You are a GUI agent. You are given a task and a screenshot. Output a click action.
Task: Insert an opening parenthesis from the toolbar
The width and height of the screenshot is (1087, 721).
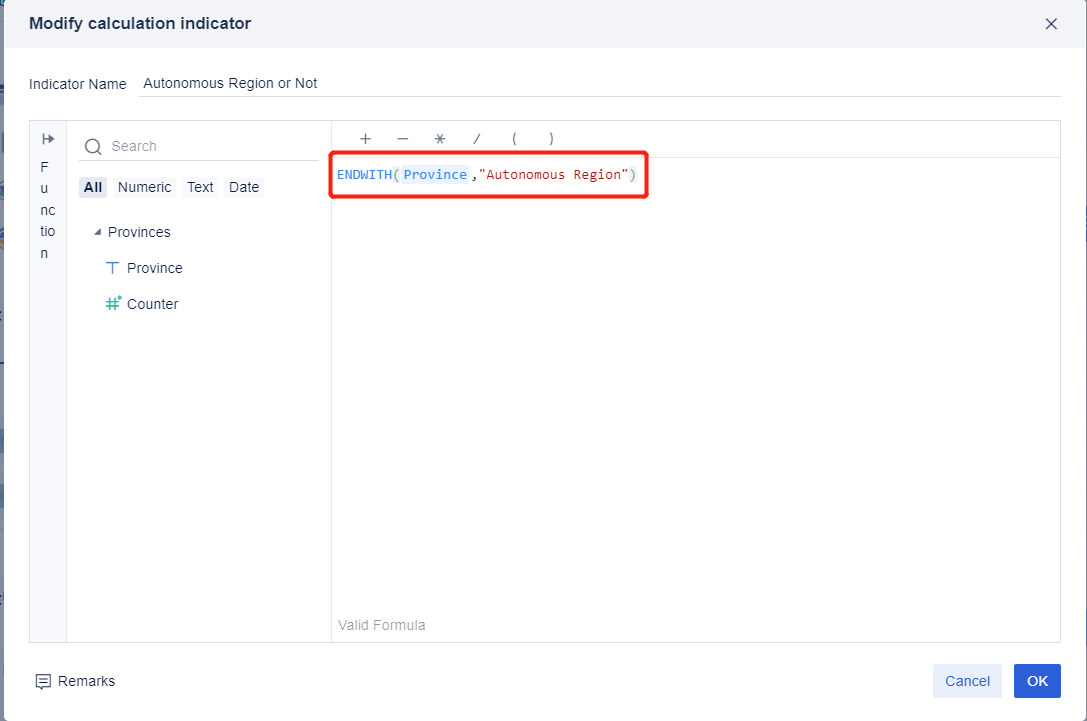pyautogui.click(x=514, y=138)
